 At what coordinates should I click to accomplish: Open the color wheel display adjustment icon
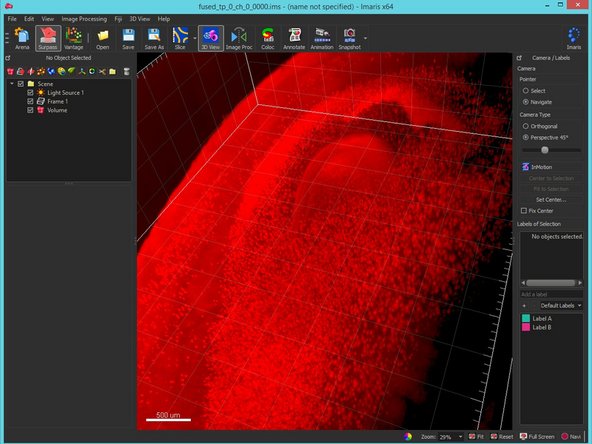tap(408, 436)
